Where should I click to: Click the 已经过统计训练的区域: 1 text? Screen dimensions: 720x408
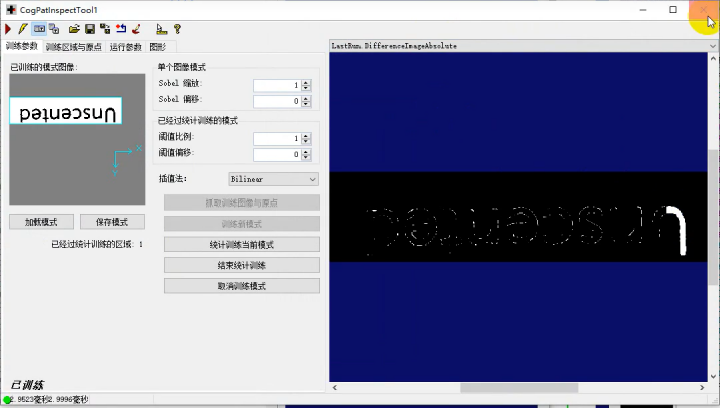pyautogui.click(x=97, y=245)
